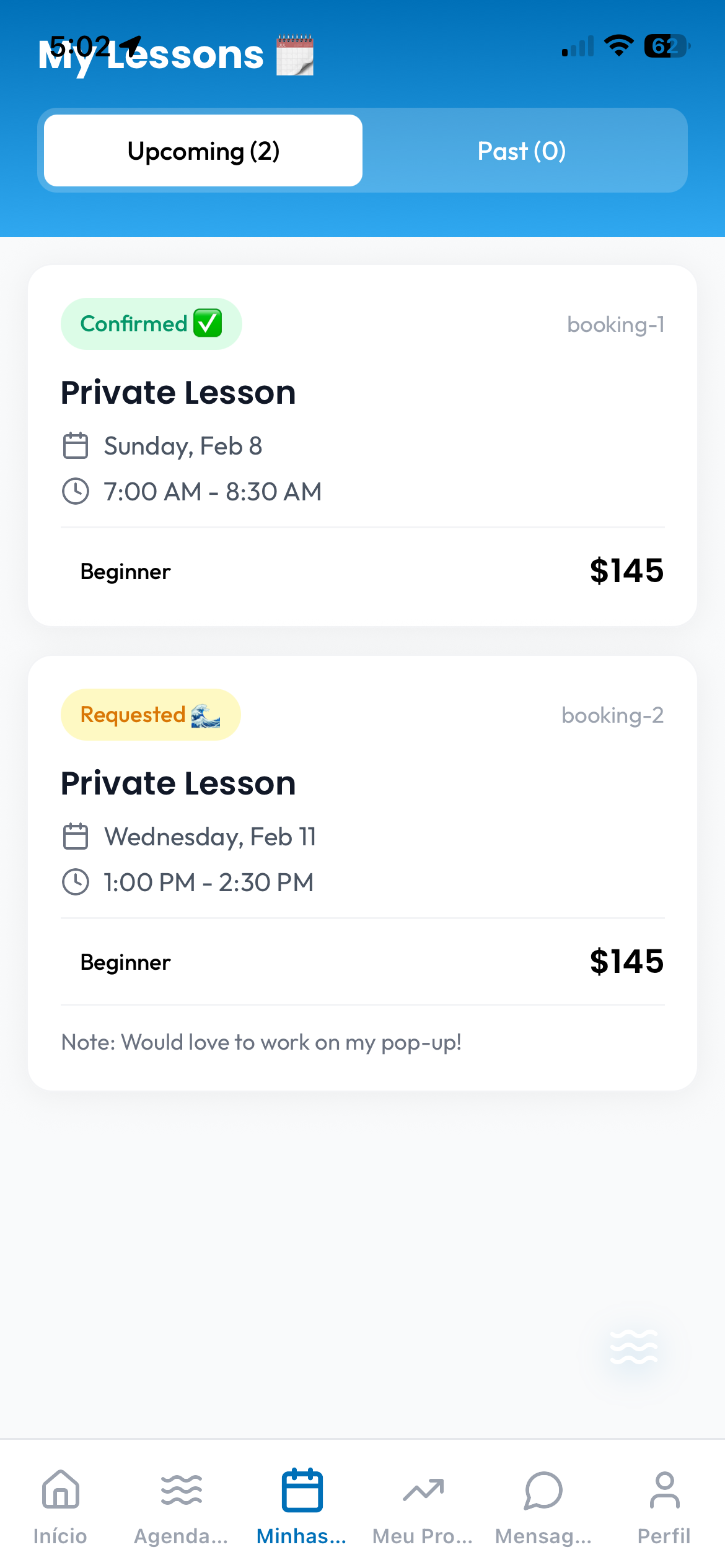Open the booking-2 Private Lesson title

click(x=178, y=783)
